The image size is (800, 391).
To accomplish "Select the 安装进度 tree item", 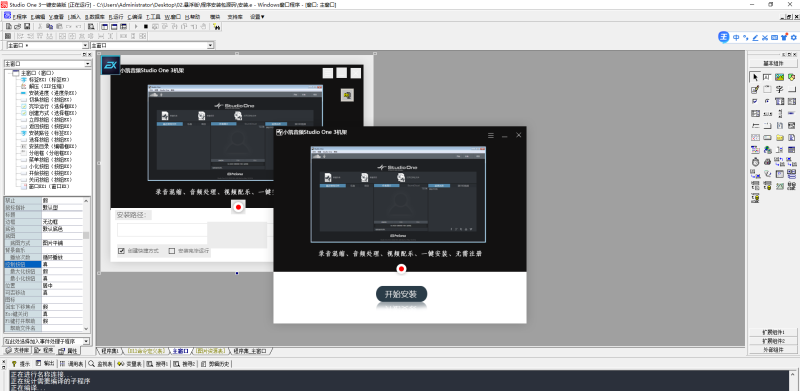I will pos(48,93).
